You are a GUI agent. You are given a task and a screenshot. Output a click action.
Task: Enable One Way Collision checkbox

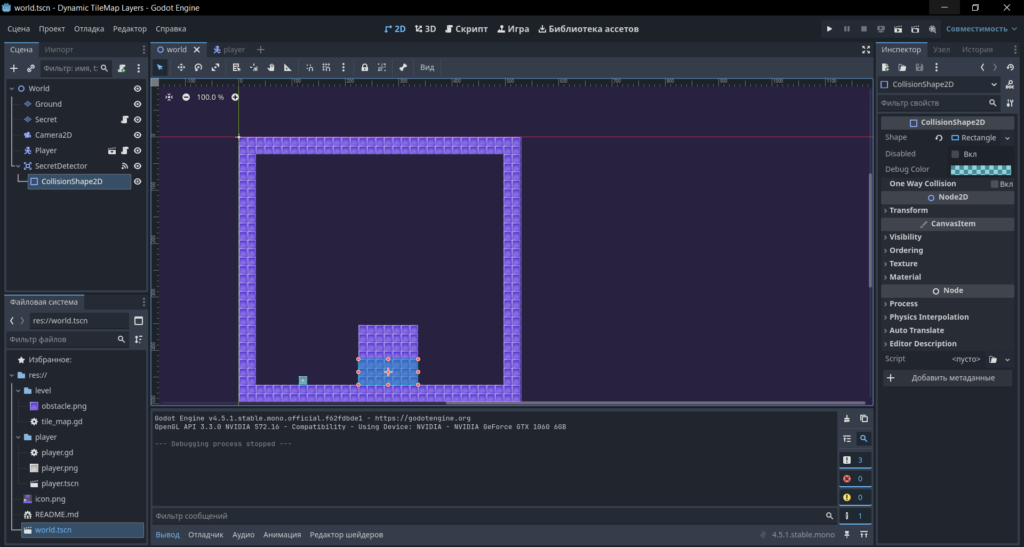pyautogui.click(x=994, y=184)
